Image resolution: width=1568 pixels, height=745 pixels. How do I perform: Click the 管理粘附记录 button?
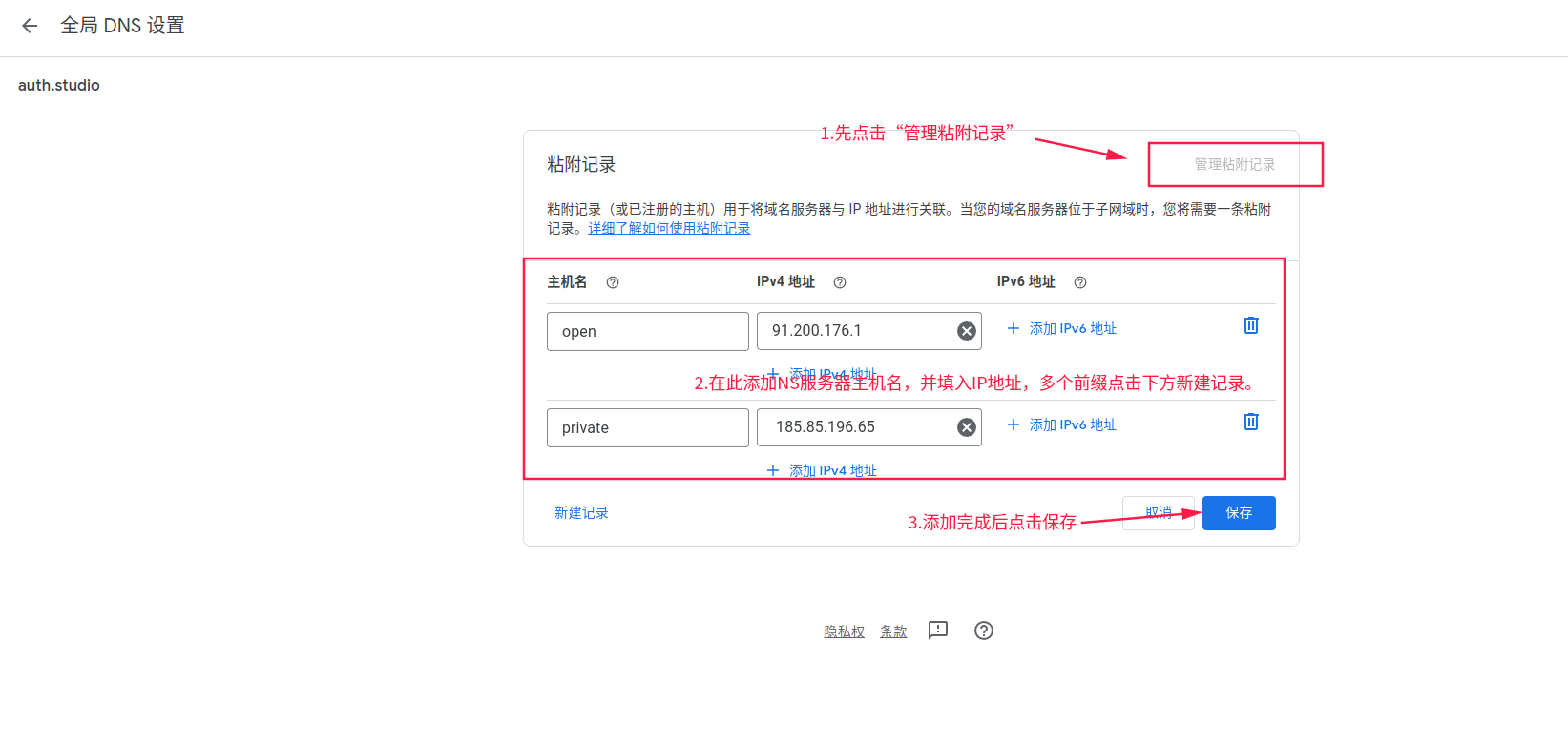pyautogui.click(x=1234, y=164)
